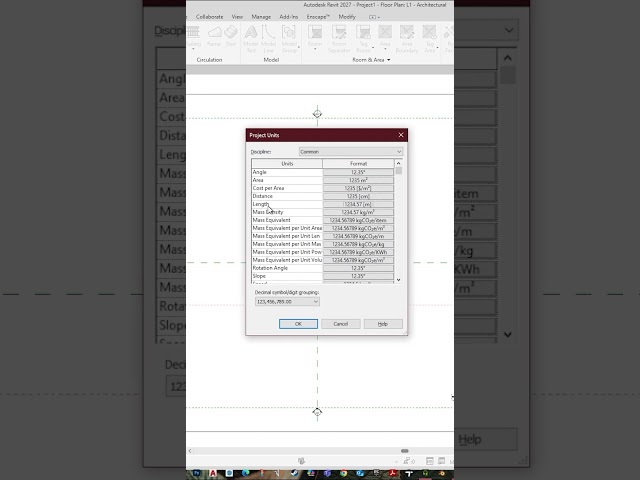Click the Format column header
The image size is (640, 480).
(358, 163)
